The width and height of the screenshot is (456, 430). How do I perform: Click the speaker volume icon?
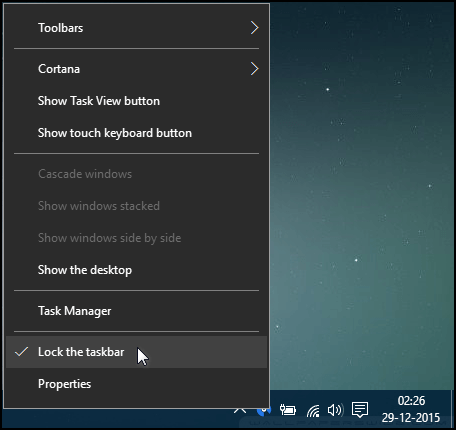click(x=335, y=410)
